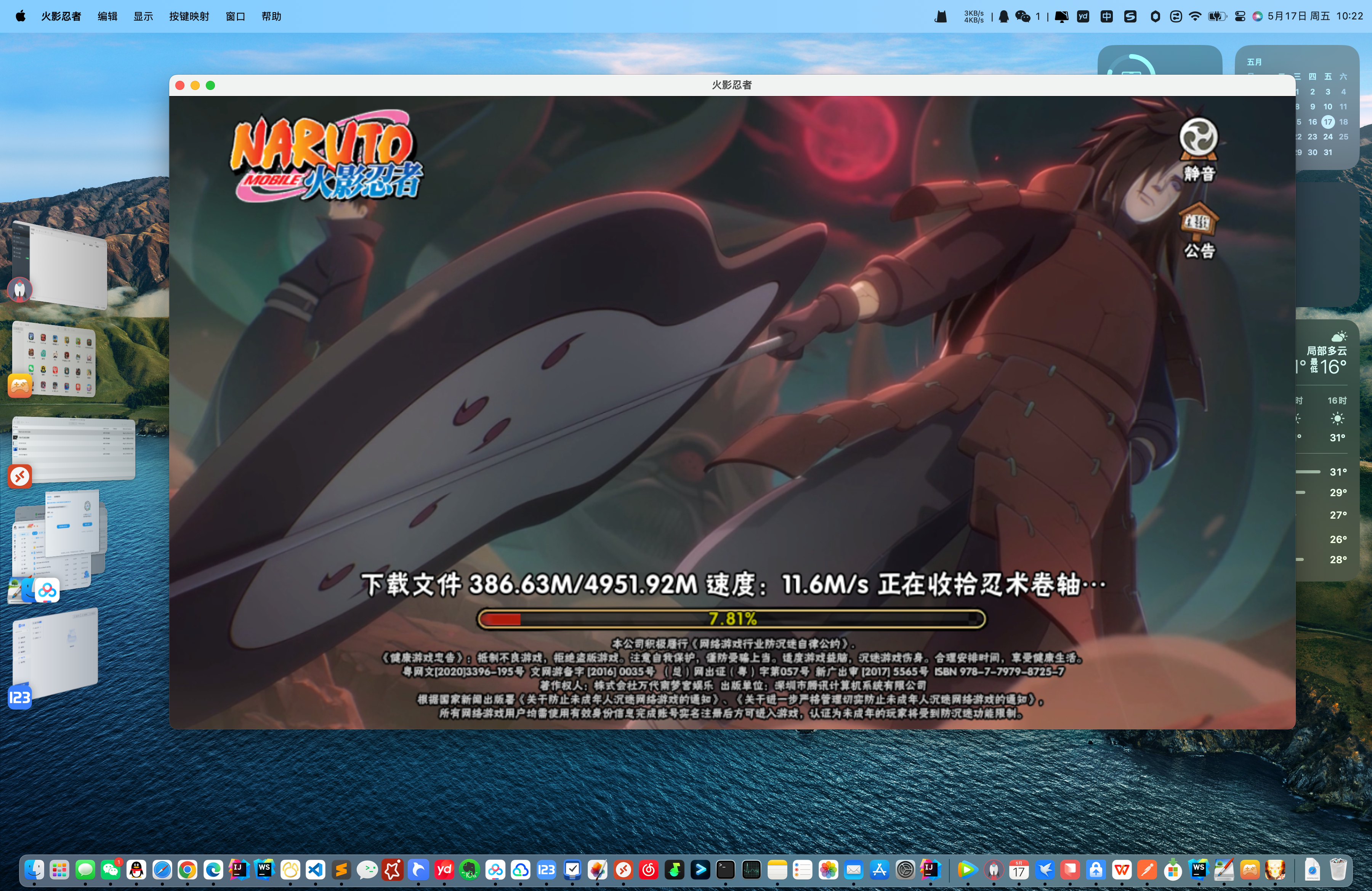Image resolution: width=1372 pixels, height=891 pixels.
Task: Open the 显示 menu in menu bar
Action: tap(143, 16)
